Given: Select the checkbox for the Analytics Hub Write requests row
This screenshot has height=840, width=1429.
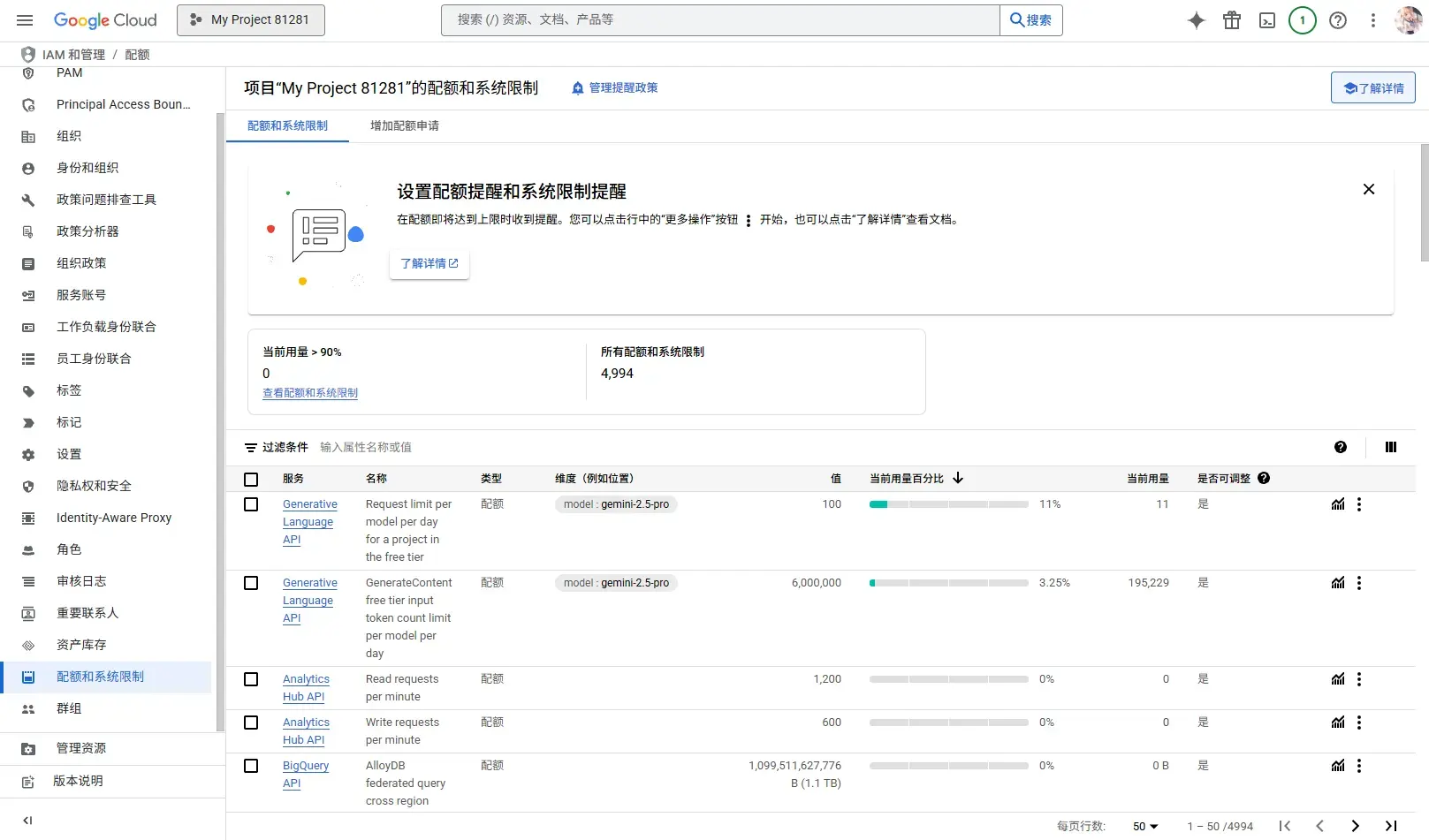Looking at the screenshot, I should [251, 723].
